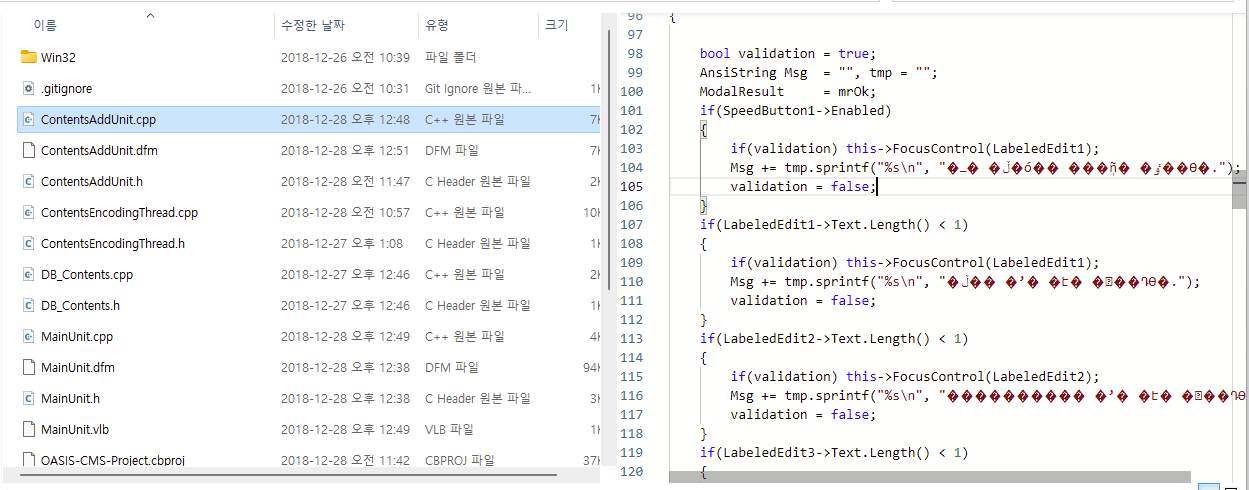The width and height of the screenshot is (1249, 490).
Task: Click FocusControl(LabeledEdit2) statement on line 115
Action: click(x=972, y=376)
